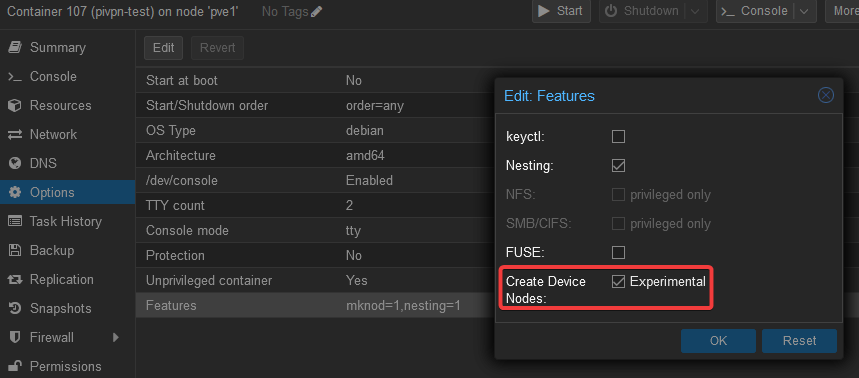Click the Reset button in dialog
This screenshot has width=859, height=378.
(x=799, y=341)
